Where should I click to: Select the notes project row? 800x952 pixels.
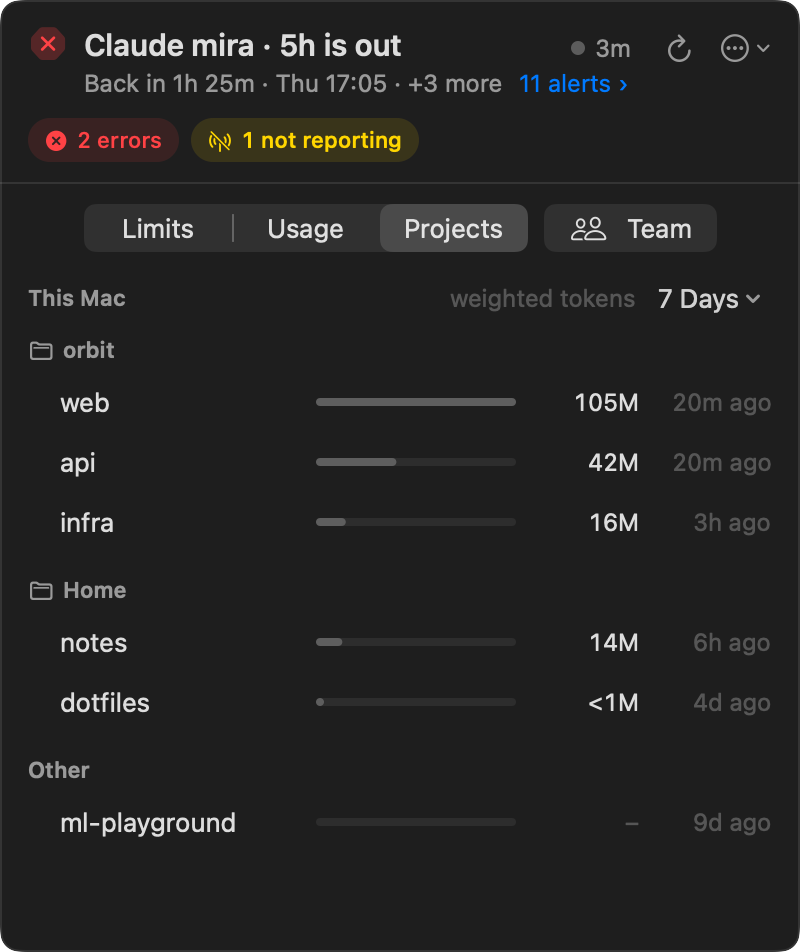(400, 642)
